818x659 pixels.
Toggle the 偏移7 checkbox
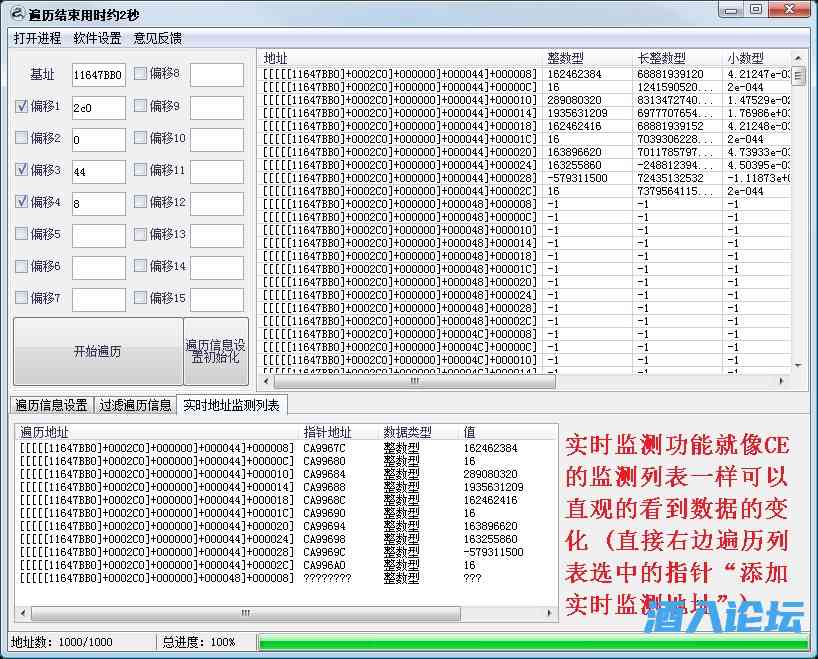click(23, 299)
